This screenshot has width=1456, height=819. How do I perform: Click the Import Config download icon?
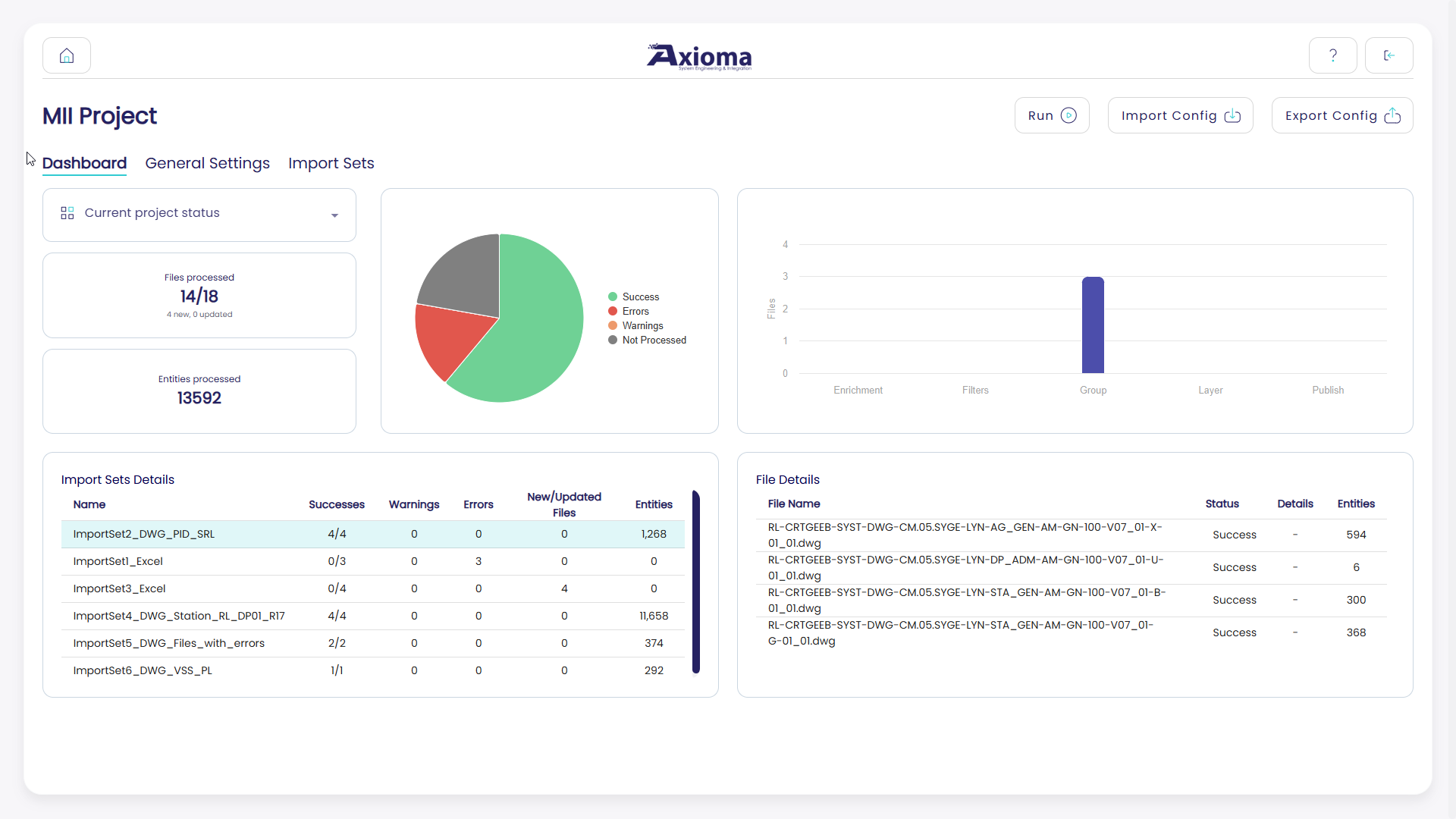click(x=1232, y=115)
